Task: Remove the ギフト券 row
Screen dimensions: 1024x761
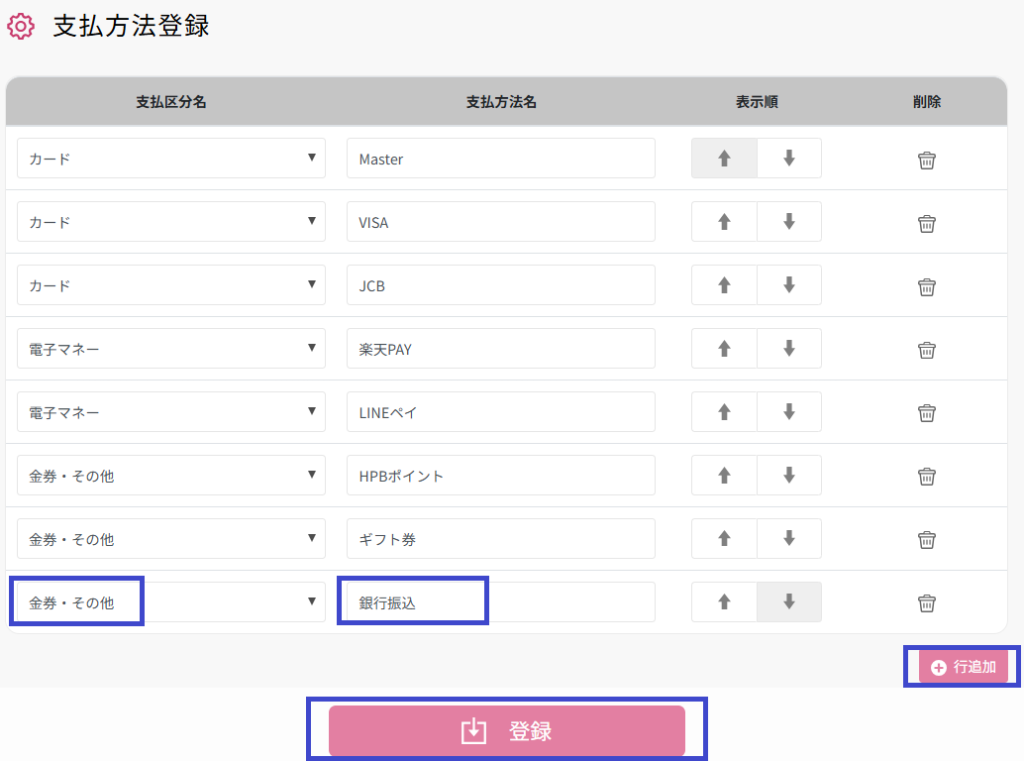Action: (927, 540)
